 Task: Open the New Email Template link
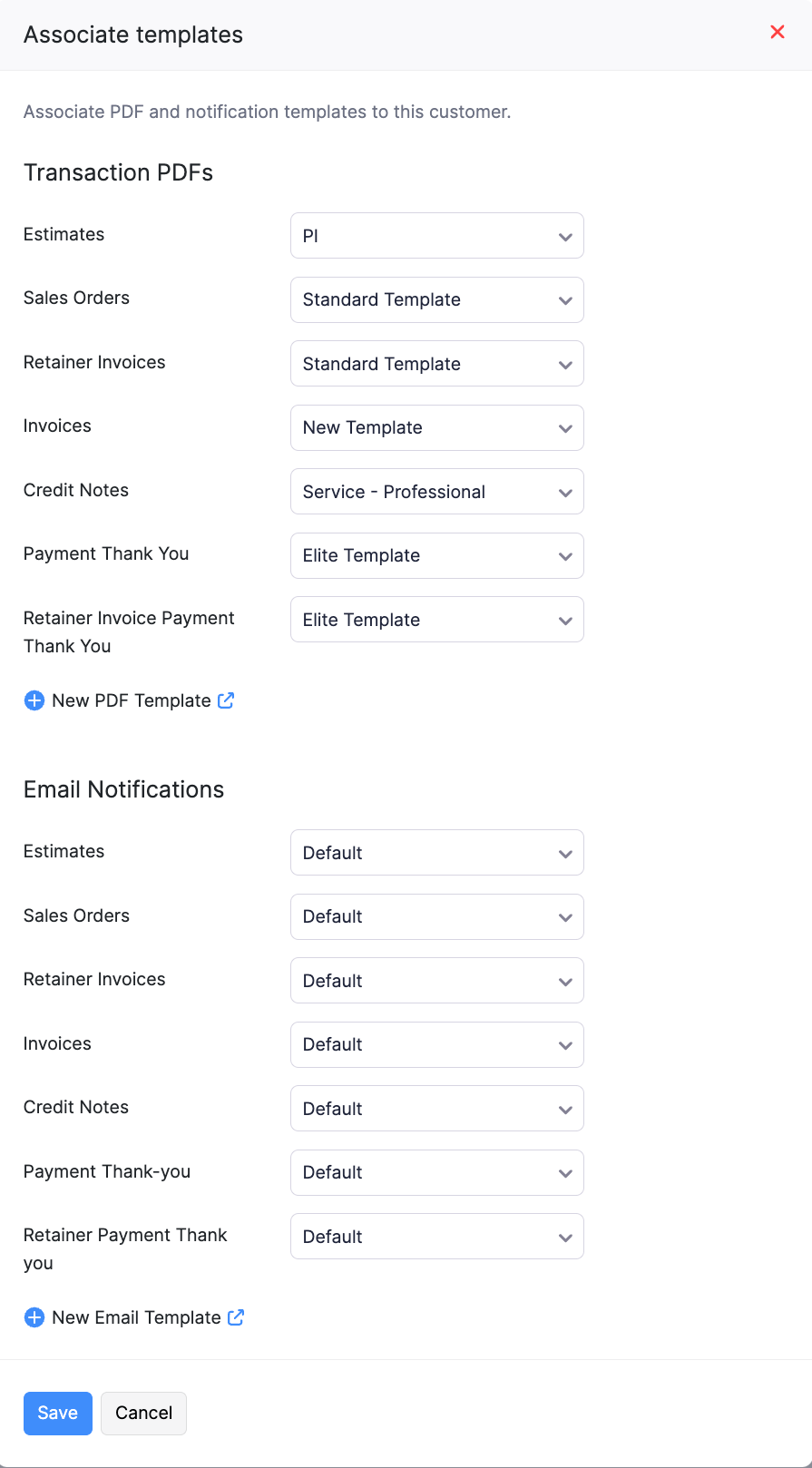tap(136, 1317)
